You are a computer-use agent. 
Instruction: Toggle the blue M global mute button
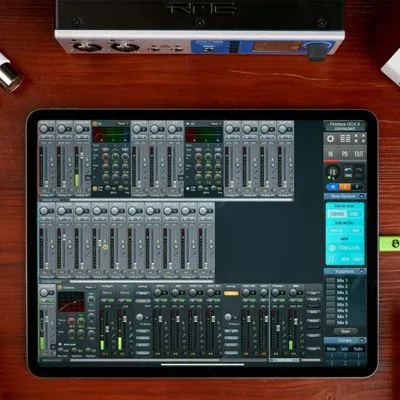pos(333,187)
